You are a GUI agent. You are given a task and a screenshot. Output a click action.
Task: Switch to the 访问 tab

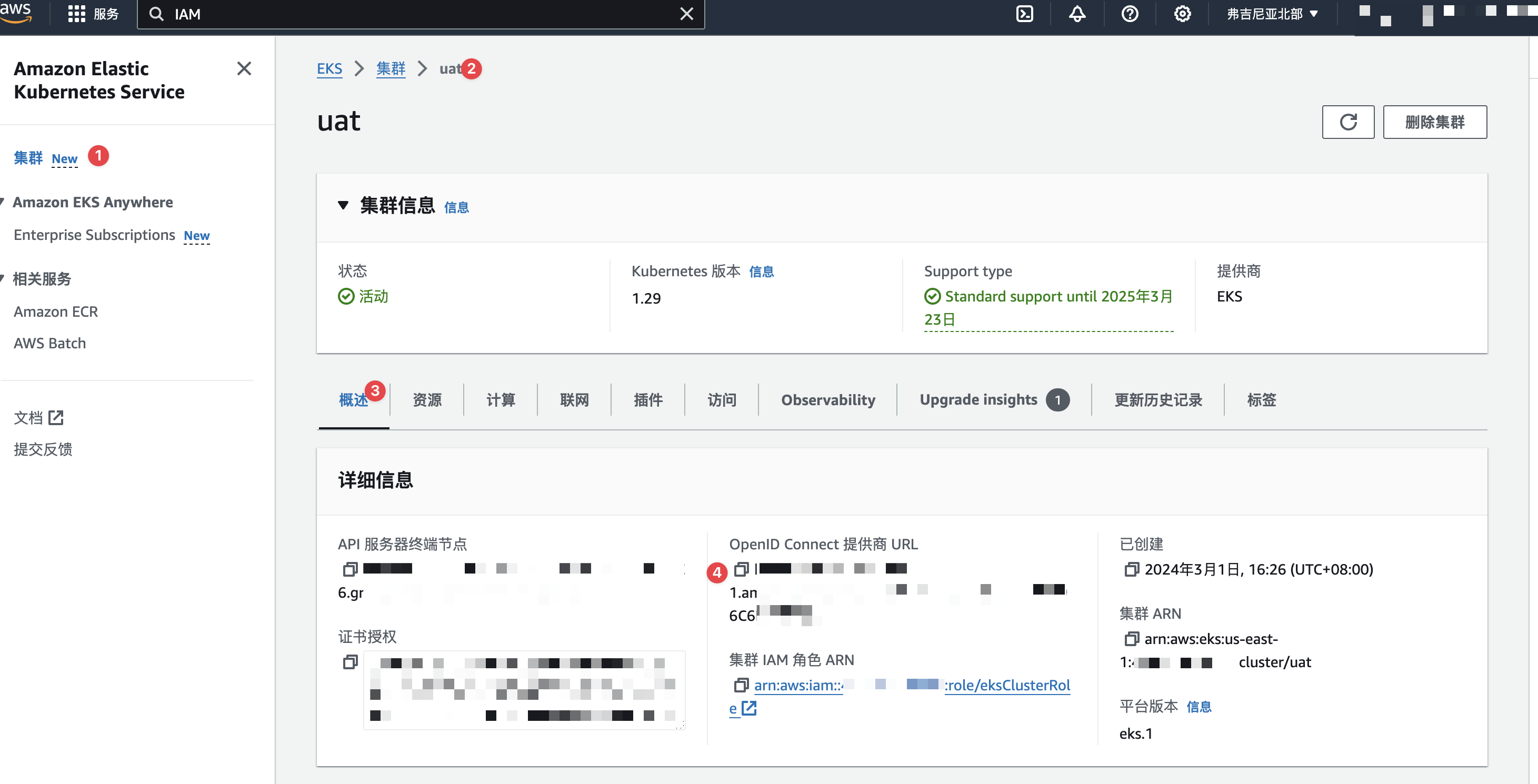[722, 400]
